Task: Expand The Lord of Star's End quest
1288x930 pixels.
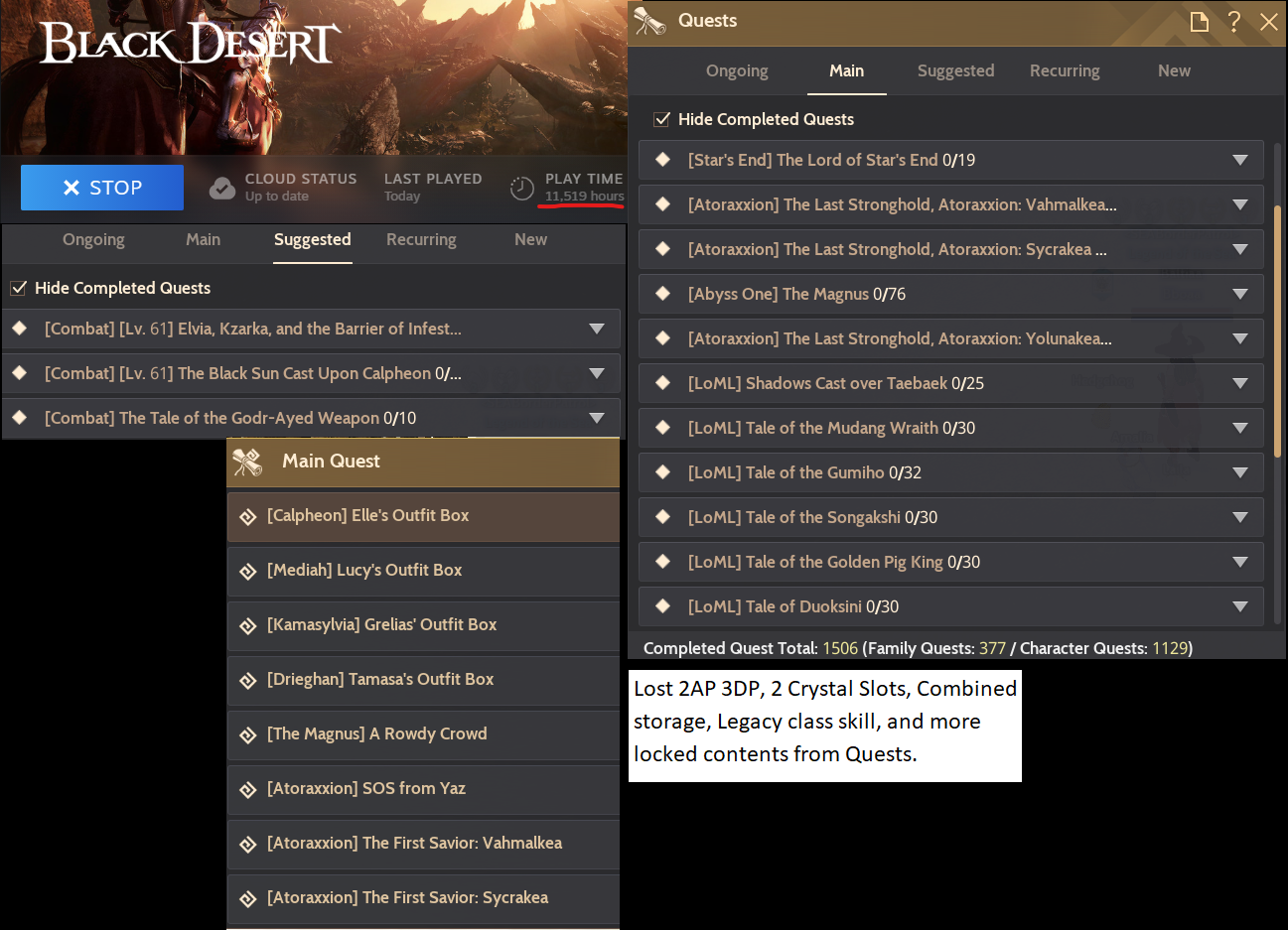Action: click(x=1240, y=160)
